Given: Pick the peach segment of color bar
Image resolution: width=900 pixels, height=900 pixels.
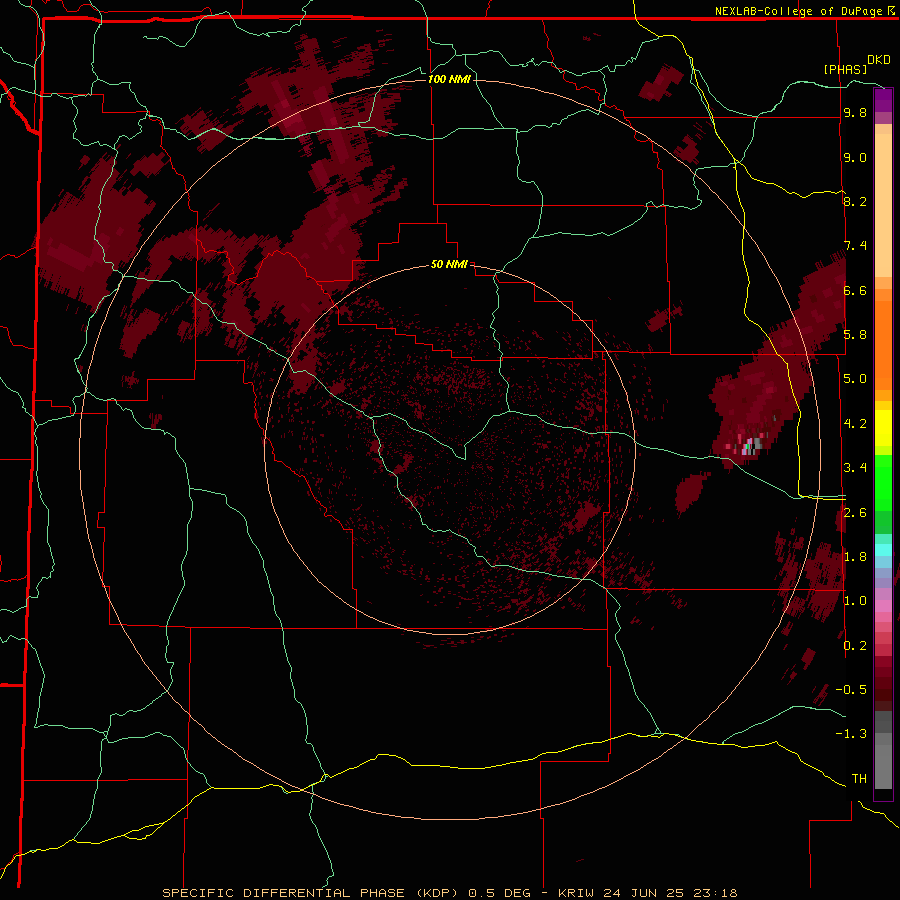Looking at the screenshot, I should pyautogui.click(x=883, y=205).
